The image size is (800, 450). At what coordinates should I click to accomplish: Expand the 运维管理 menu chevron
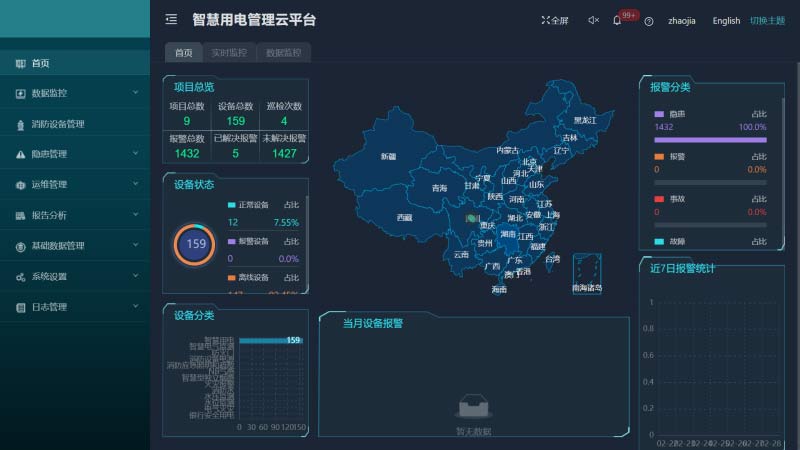point(135,184)
